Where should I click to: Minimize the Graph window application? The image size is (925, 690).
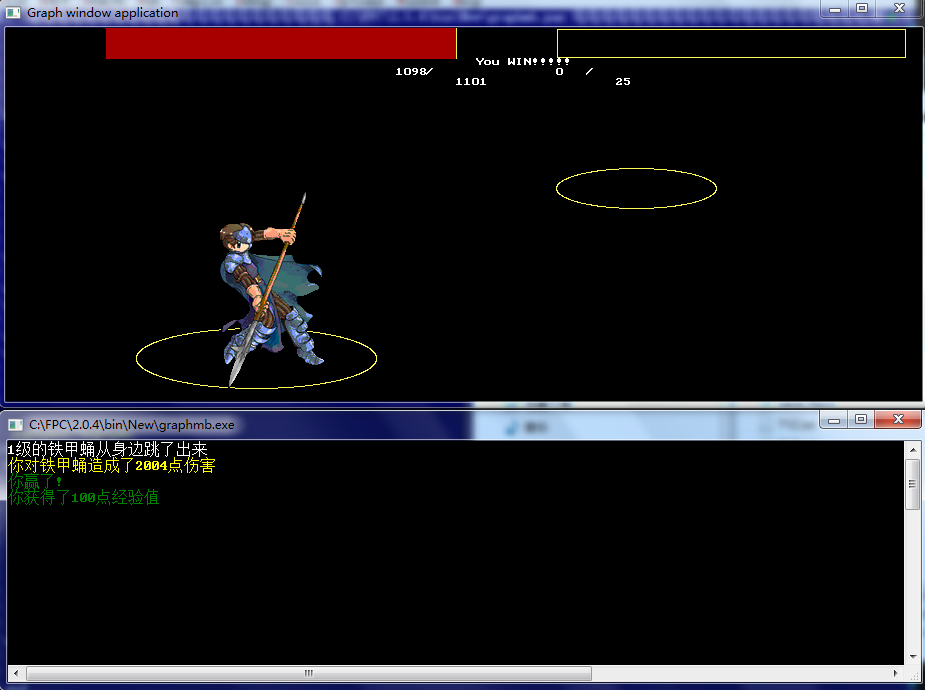point(835,9)
